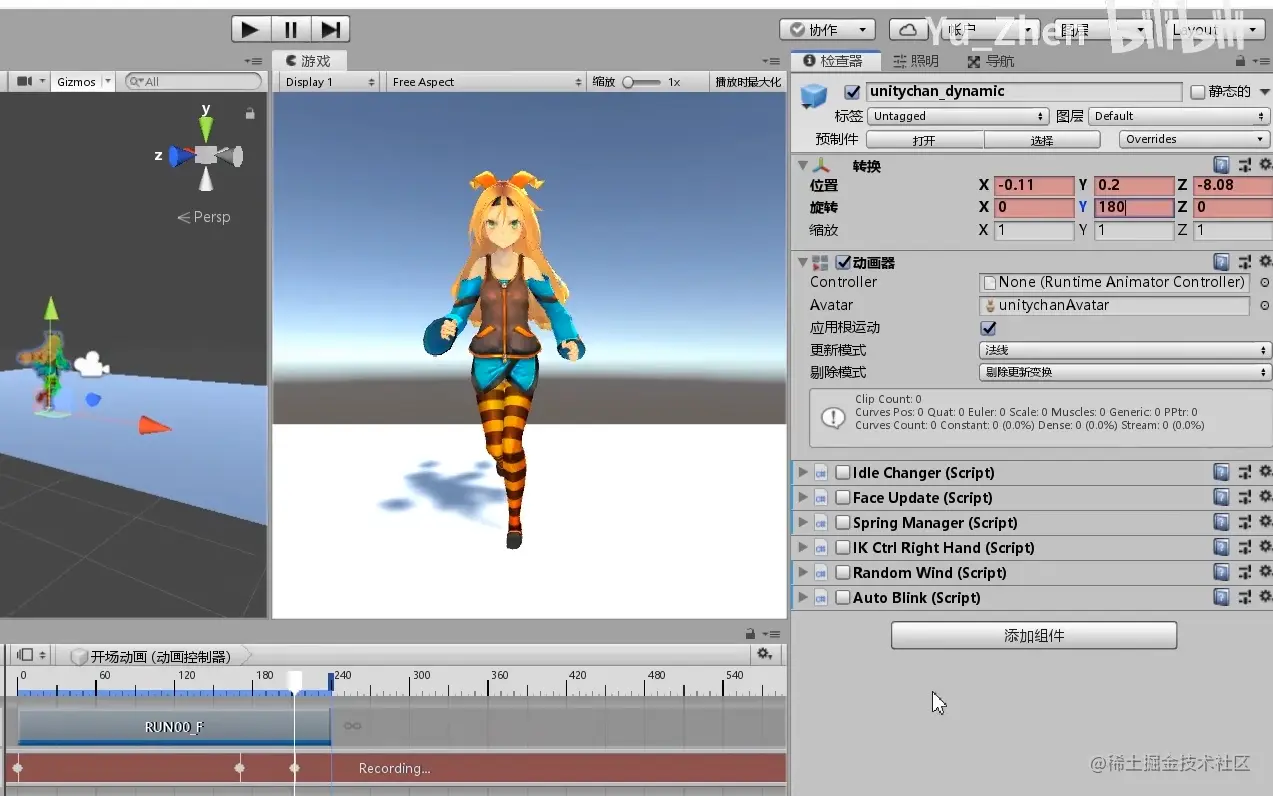Toggle the Persp projection label
The width and height of the screenshot is (1273, 796).
(x=204, y=217)
